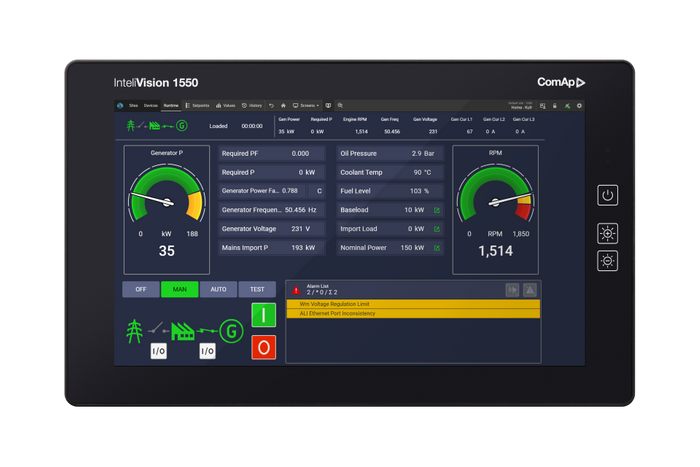Viewport: 700px width, 467px height.
Task: Edit the Baseload value via the pencil icon
Action: coord(436,210)
